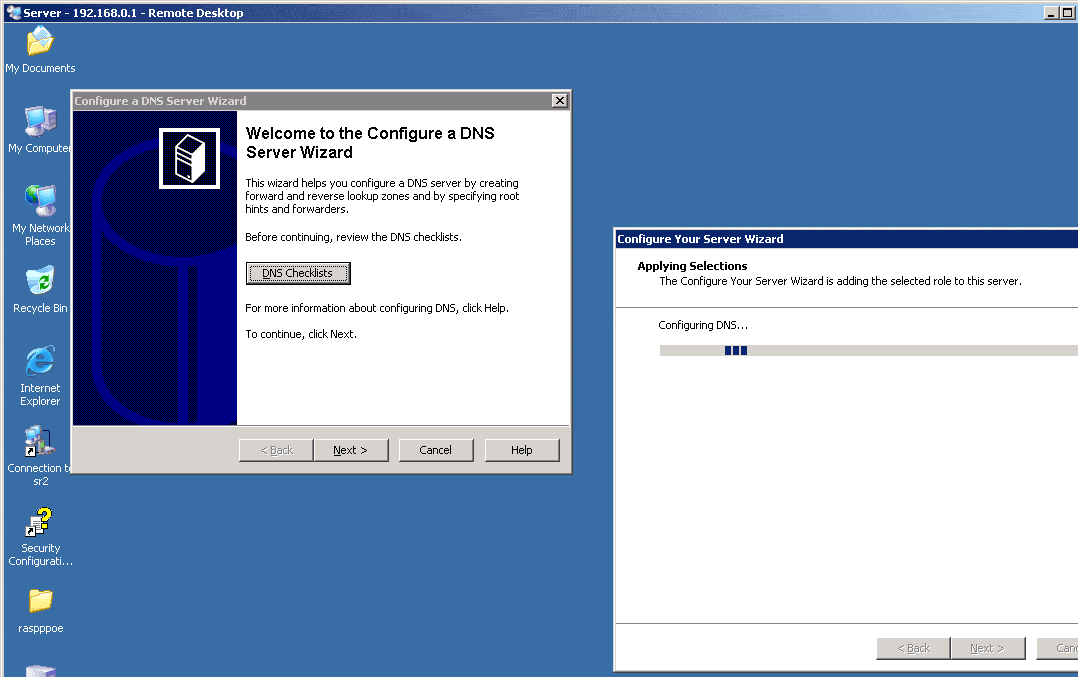Click the disabled Back button in DNS wizard

(x=276, y=450)
